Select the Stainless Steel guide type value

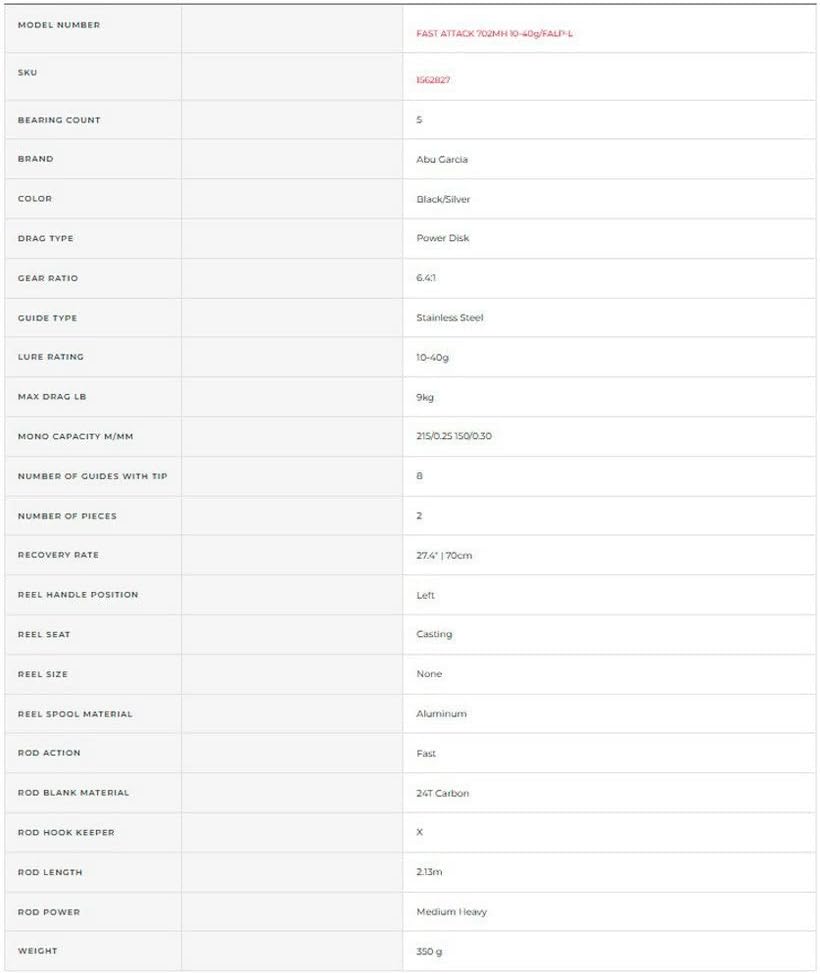pyautogui.click(x=450, y=317)
